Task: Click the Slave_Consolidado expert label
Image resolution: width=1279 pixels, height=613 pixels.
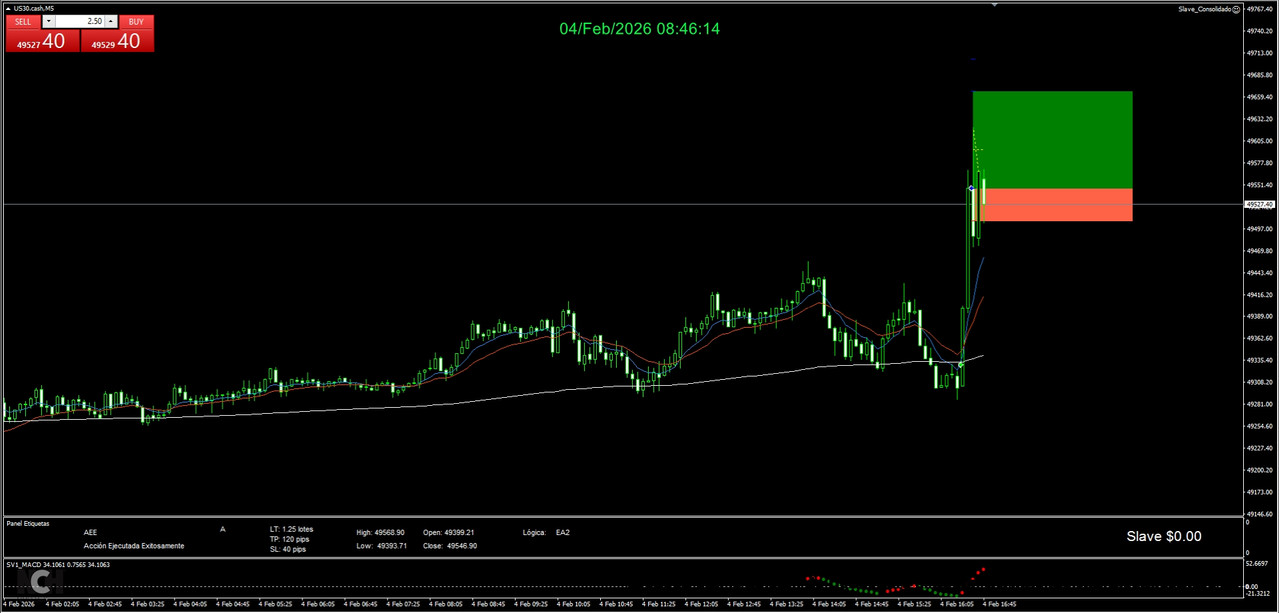Action: click(1204, 8)
